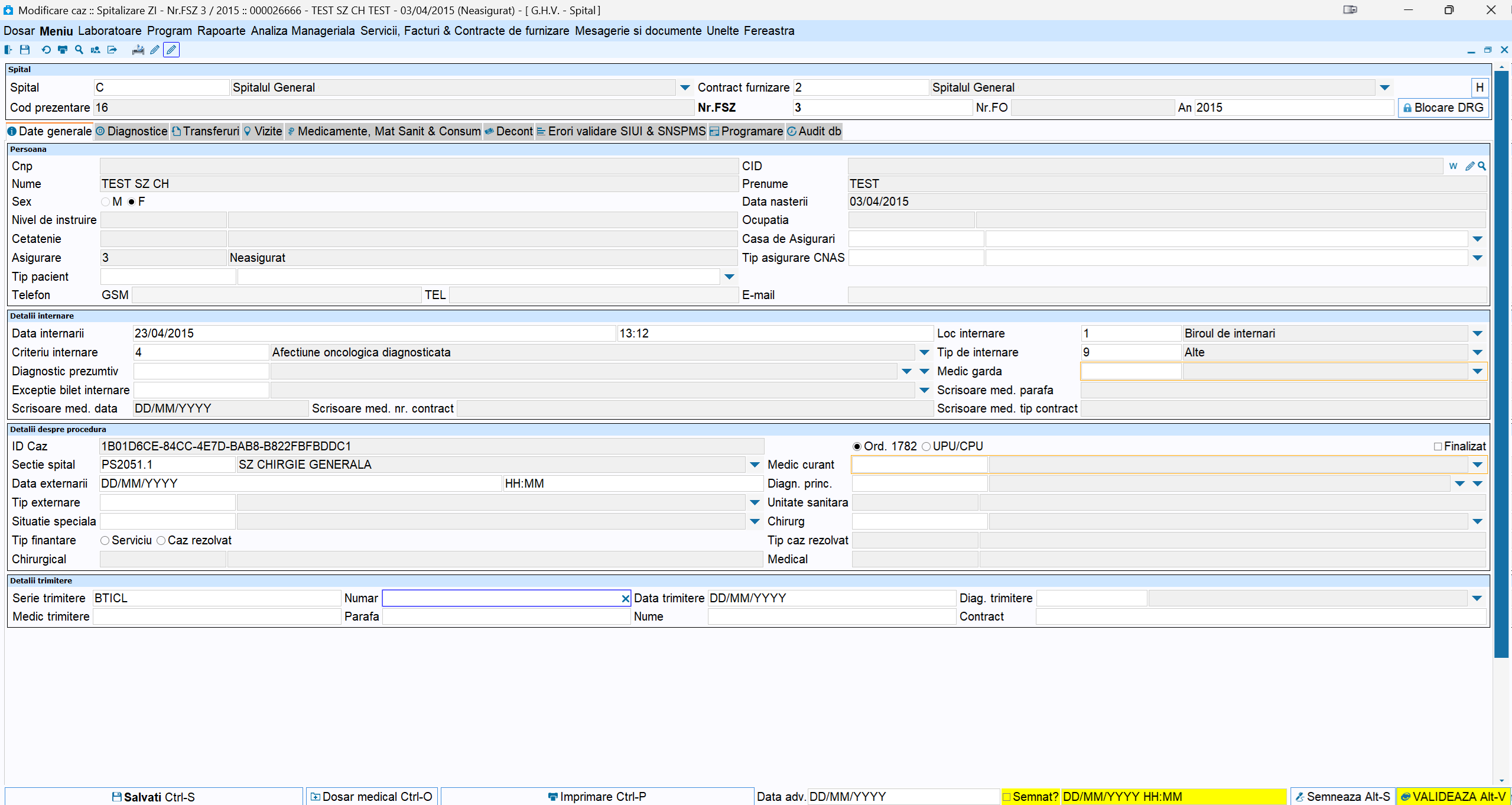Toggle the Finalizat checkbox

1438,447
